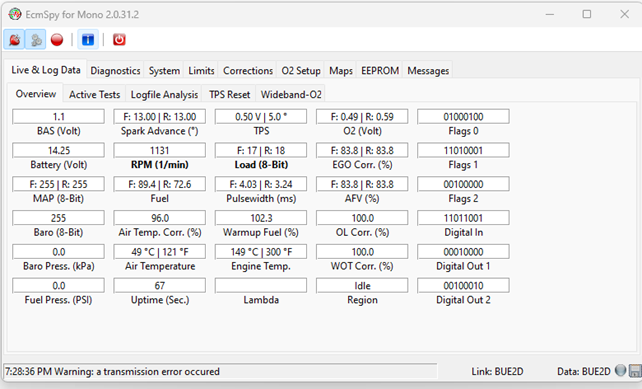This screenshot has height=389, width=642.
Task: Switch to the Maps tab
Action: (341, 71)
